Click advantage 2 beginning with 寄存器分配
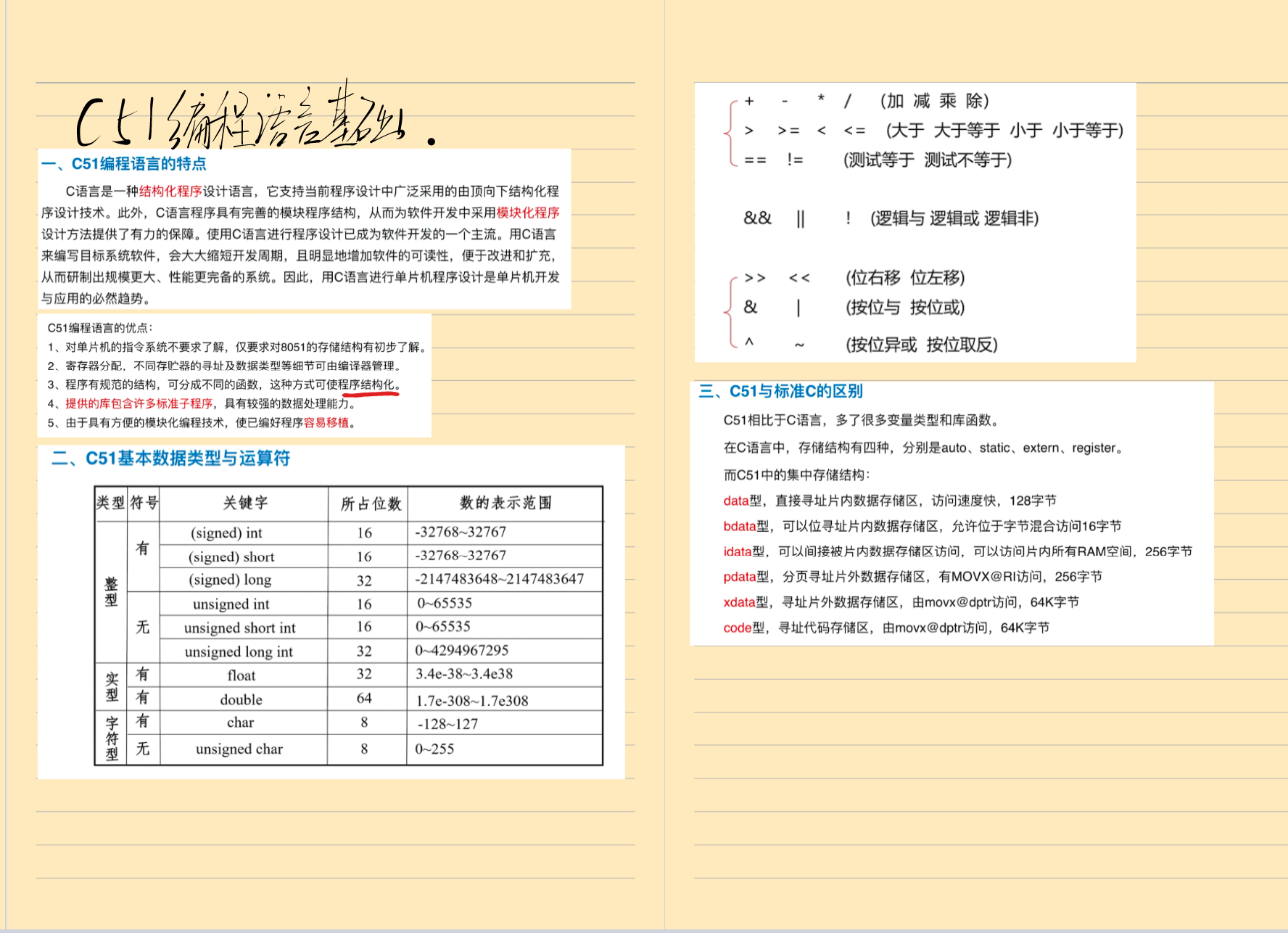 (225, 366)
